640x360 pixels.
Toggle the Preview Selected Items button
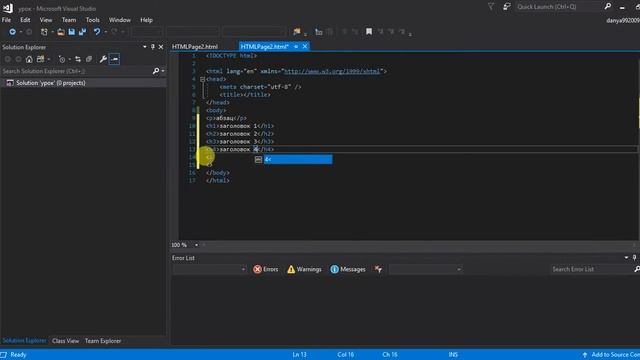point(114,59)
